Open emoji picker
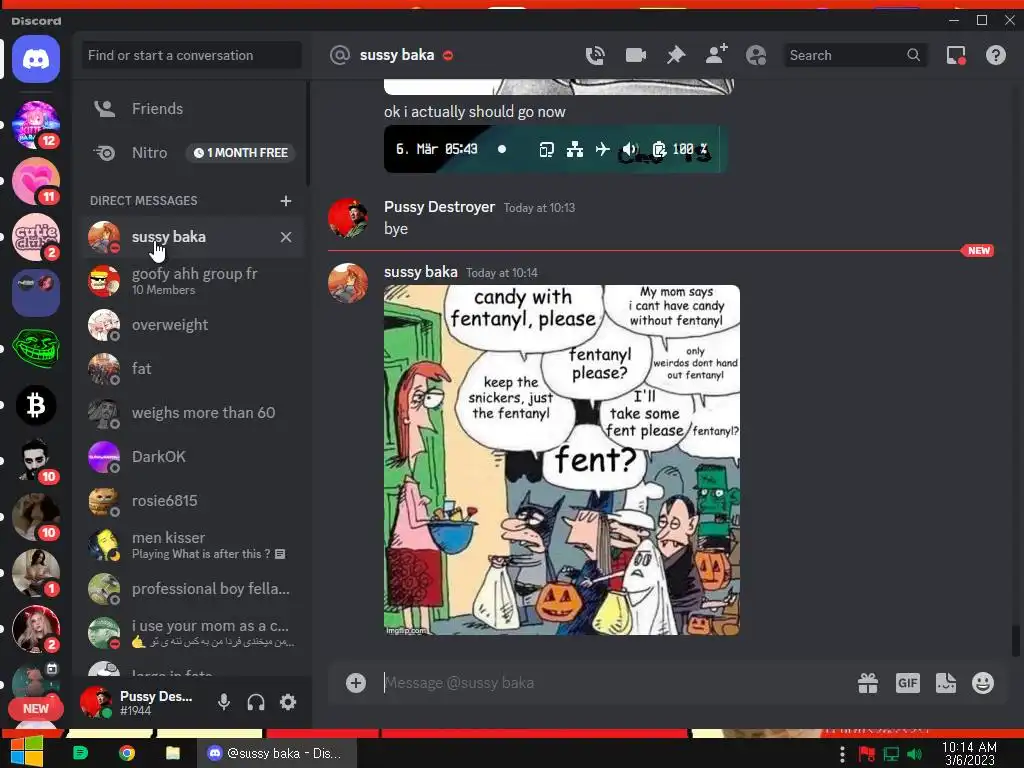Screen dimensions: 1024x768 [983, 683]
